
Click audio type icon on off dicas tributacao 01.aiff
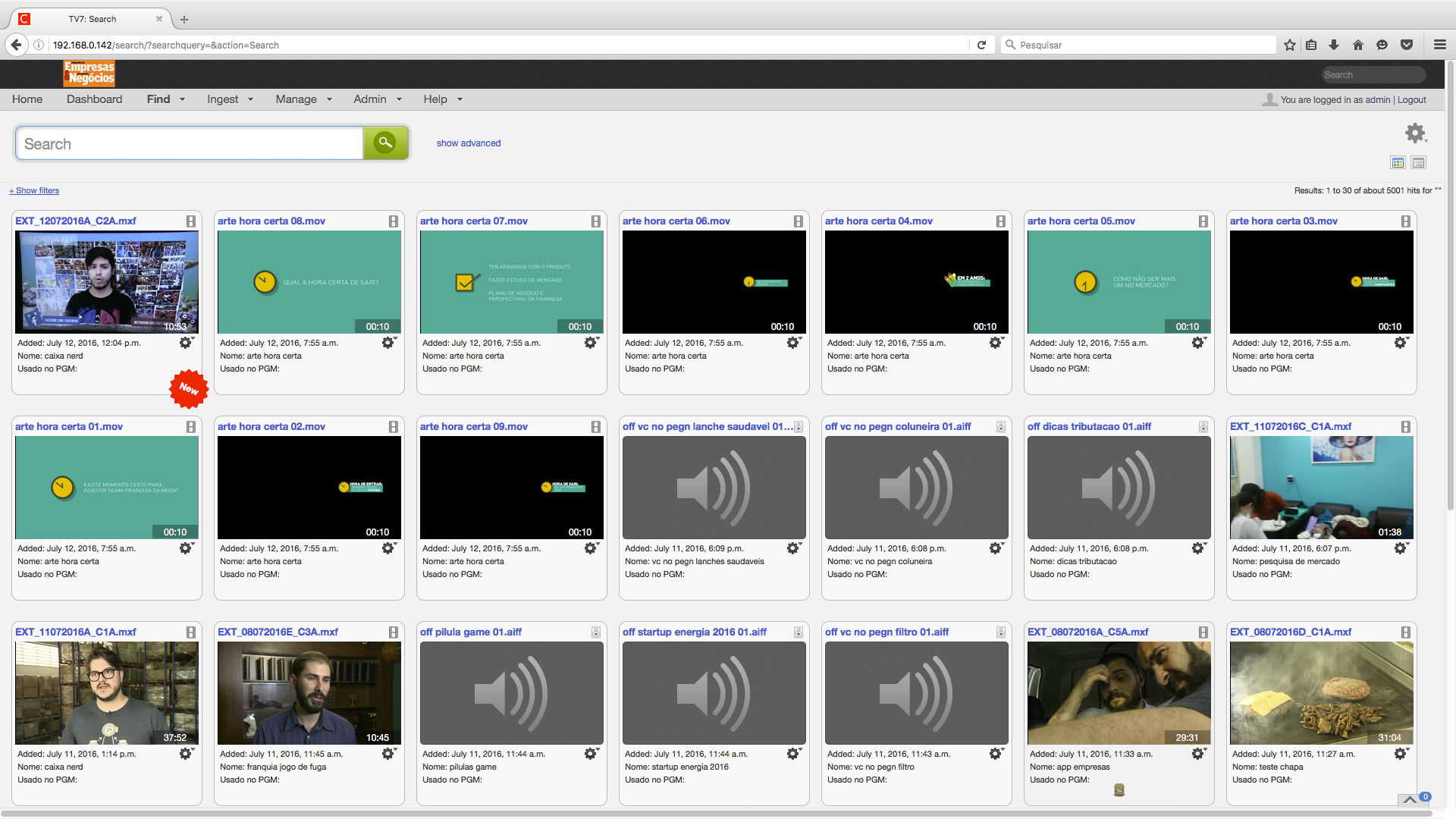click(1203, 427)
